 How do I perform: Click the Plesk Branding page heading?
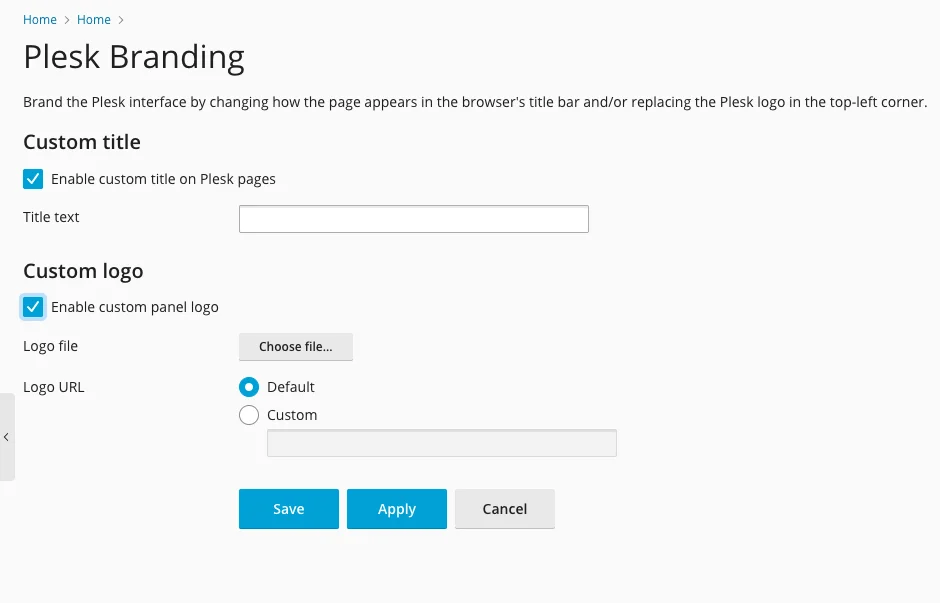(x=133, y=57)
